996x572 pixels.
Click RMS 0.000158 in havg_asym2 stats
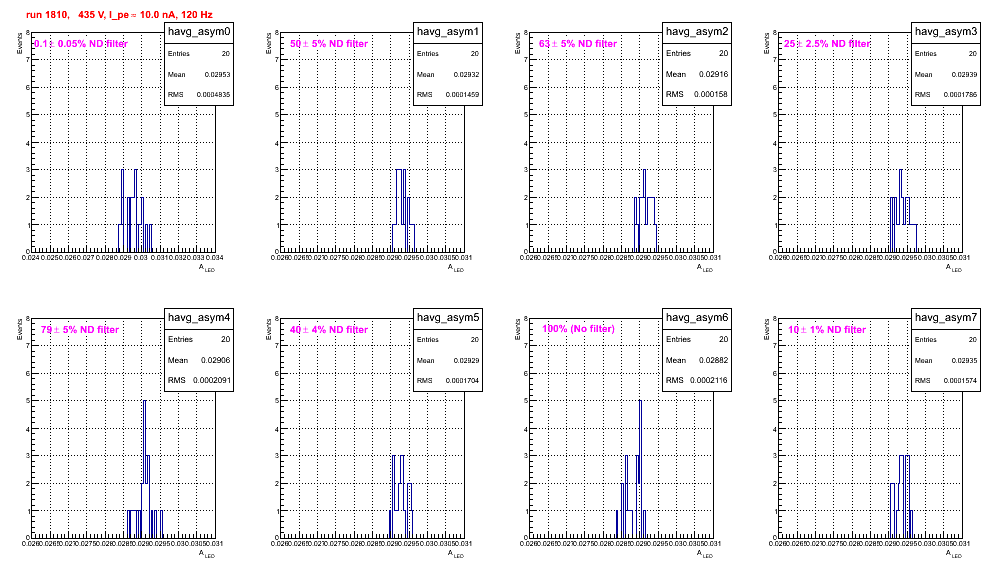tap(697, 95)
